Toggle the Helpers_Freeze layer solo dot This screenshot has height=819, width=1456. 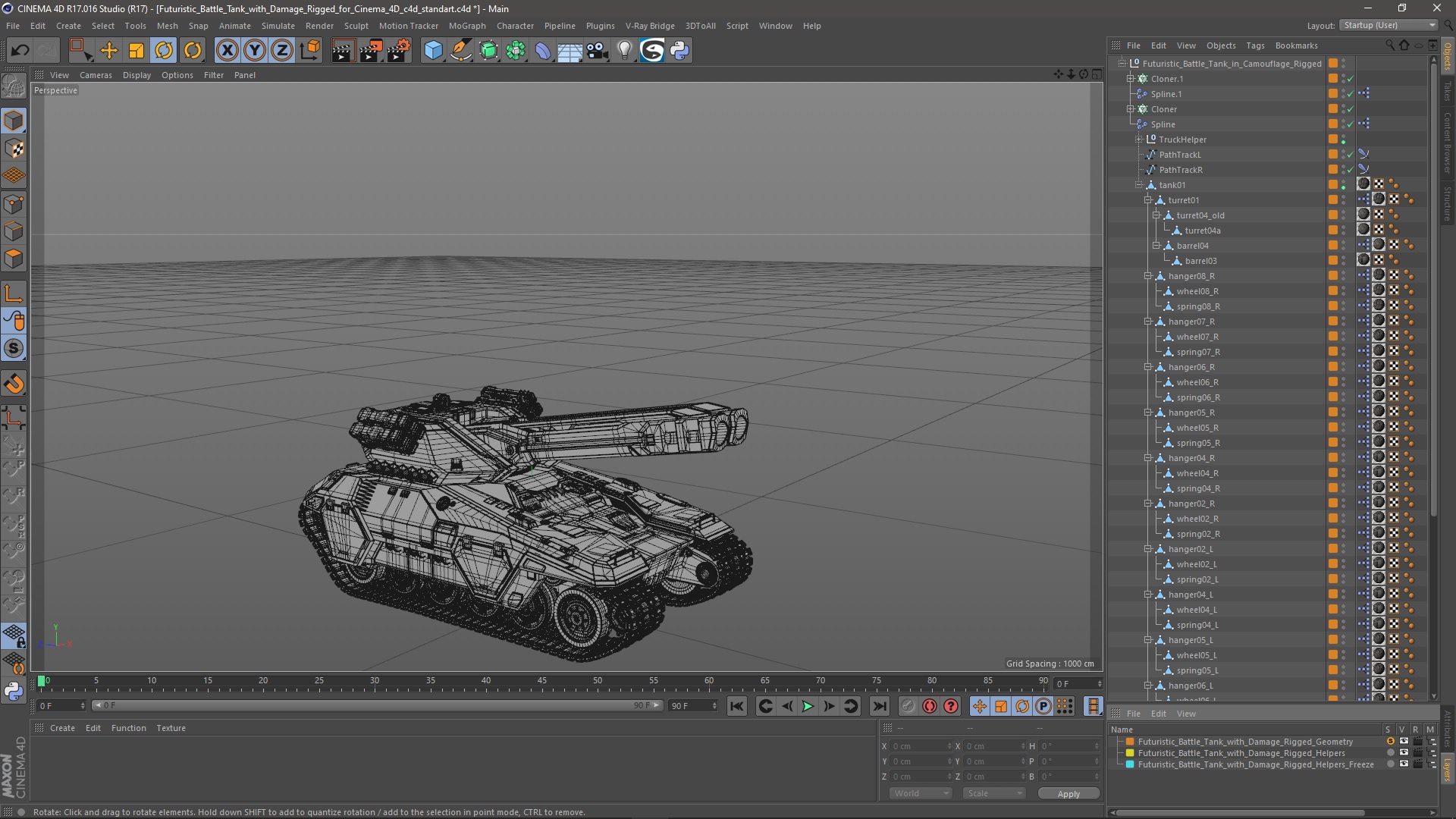click(1390, 764)
